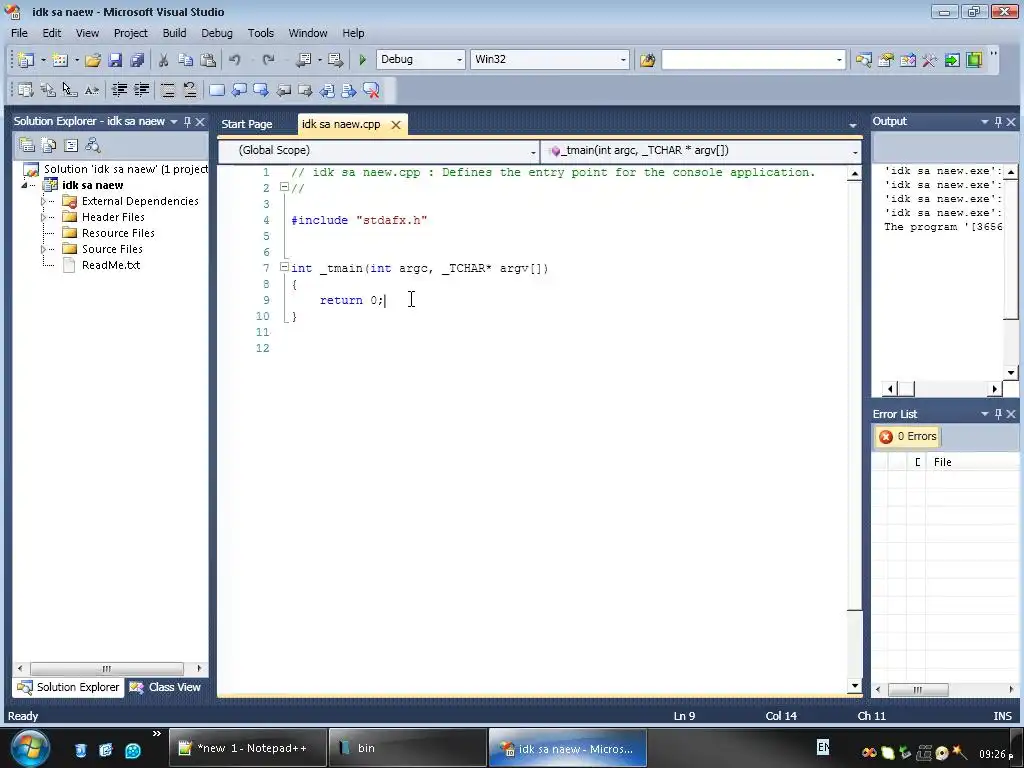Toggle auto-hide pin on Output panel
The height and width of the screenshot is (768, 1024).
pos(998,121)
